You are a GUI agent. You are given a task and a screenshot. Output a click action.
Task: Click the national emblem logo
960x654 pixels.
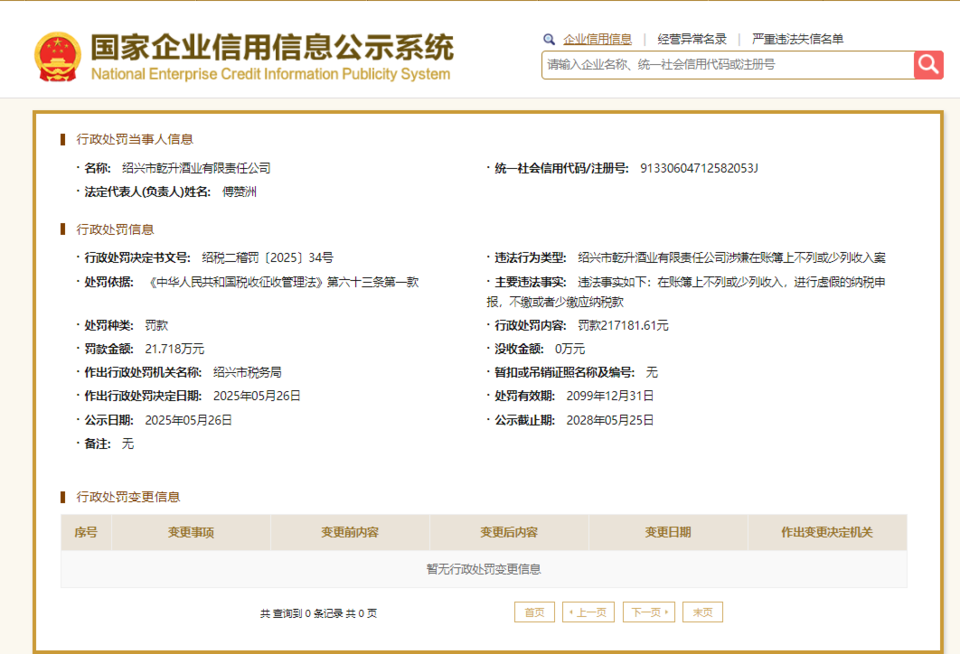point(58,53)
